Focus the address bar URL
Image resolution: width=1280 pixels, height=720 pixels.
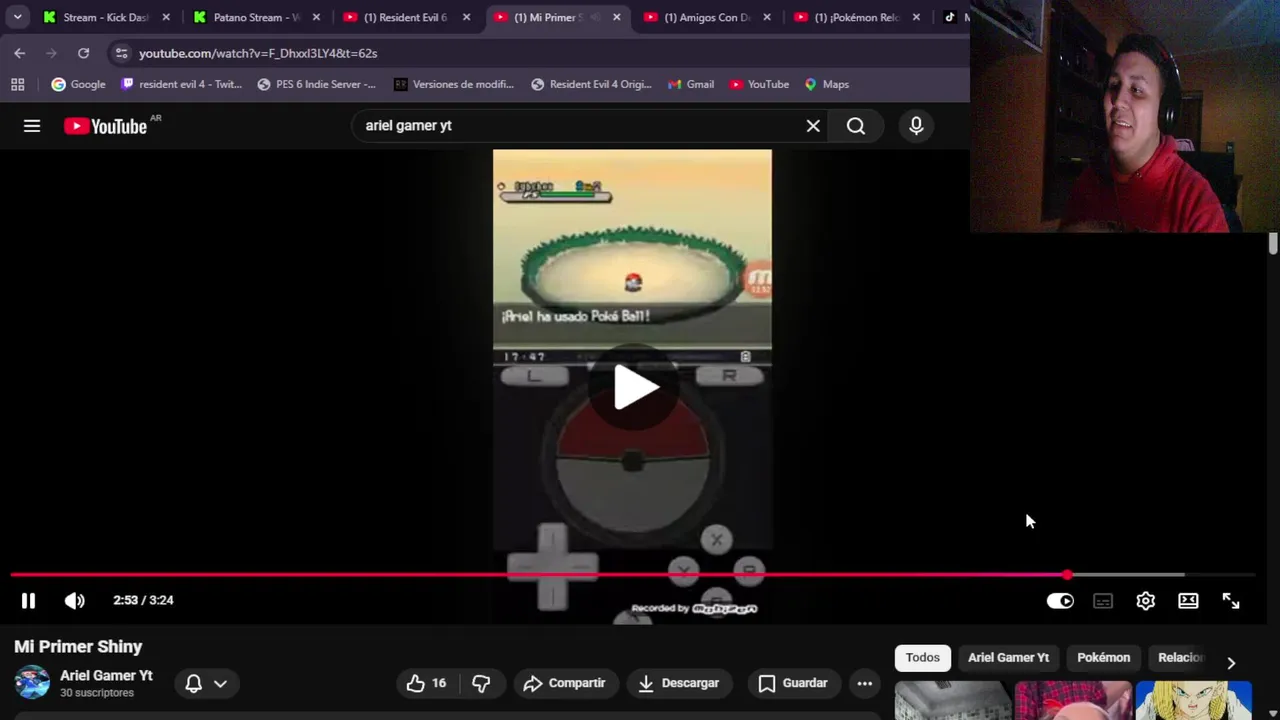pyautogui.click(x=258, y=53)
